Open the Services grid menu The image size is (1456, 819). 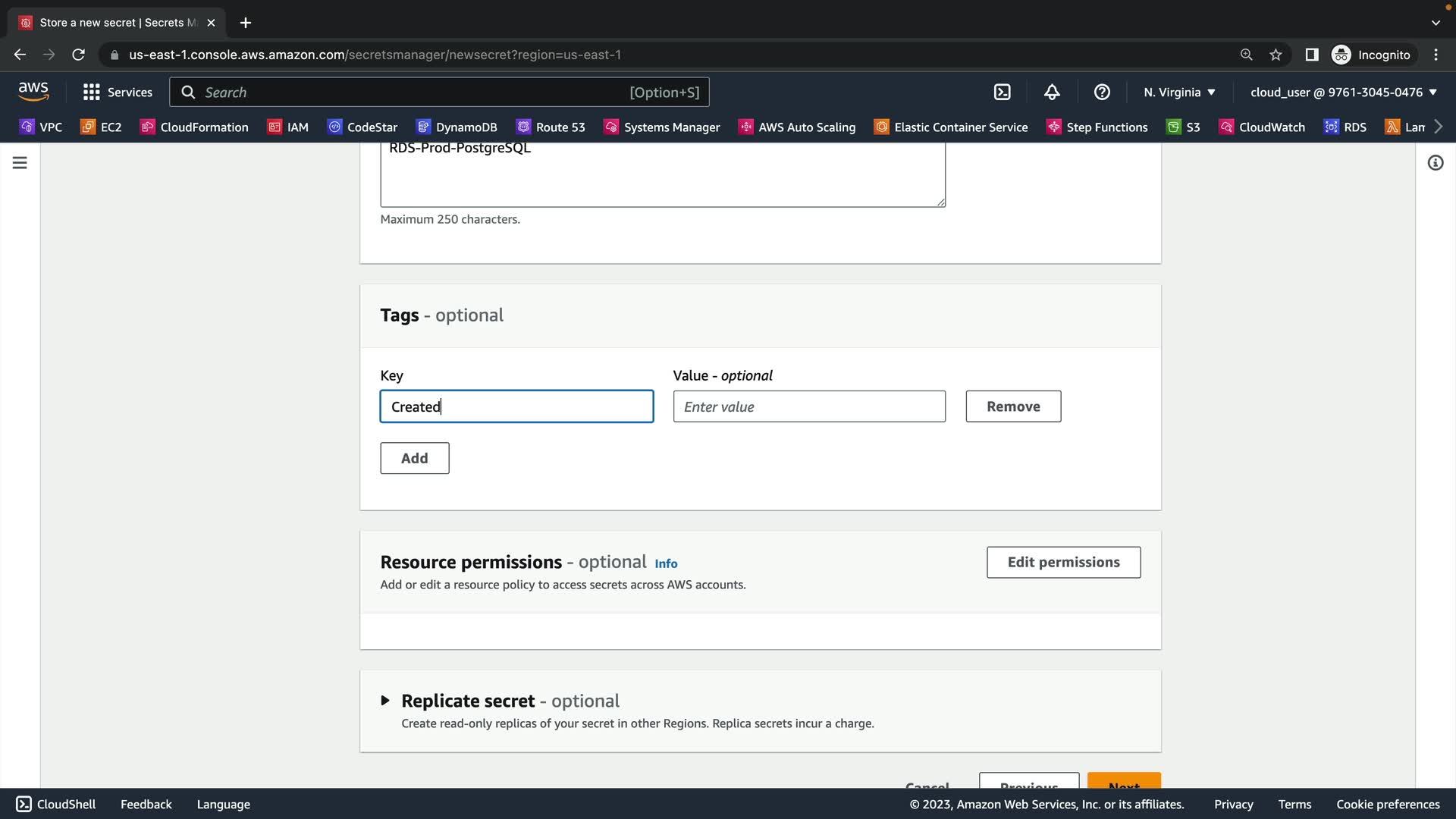click(x=118, y=92)
